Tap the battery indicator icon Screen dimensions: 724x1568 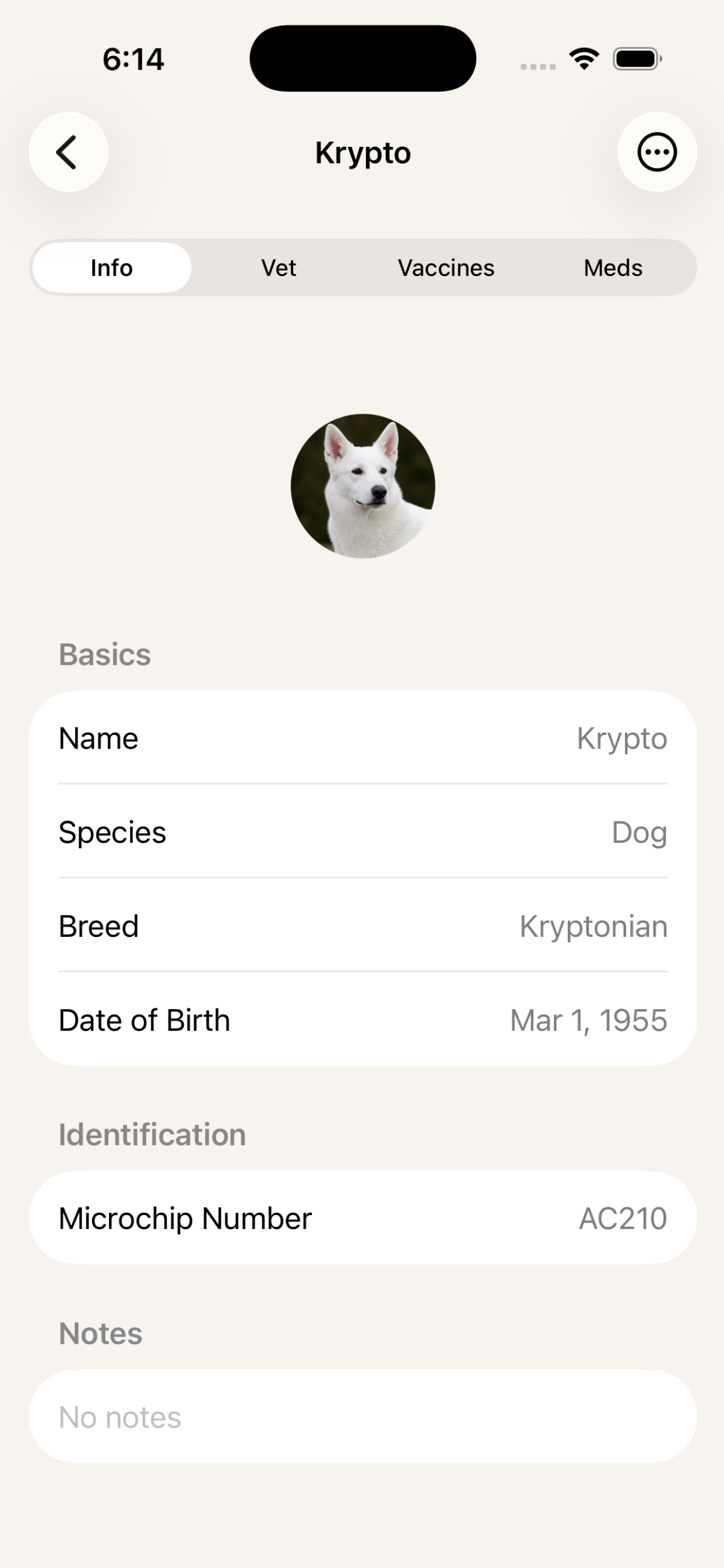tap(638, 59)
